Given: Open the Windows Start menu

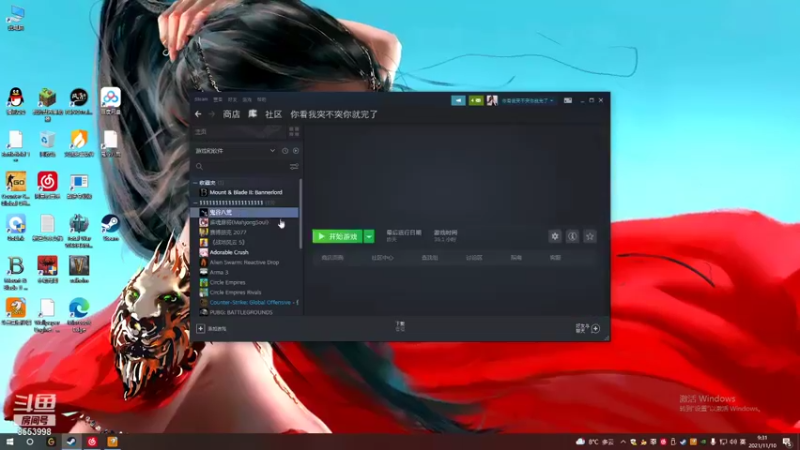Looking at the screenshot, I should (10, 441).
